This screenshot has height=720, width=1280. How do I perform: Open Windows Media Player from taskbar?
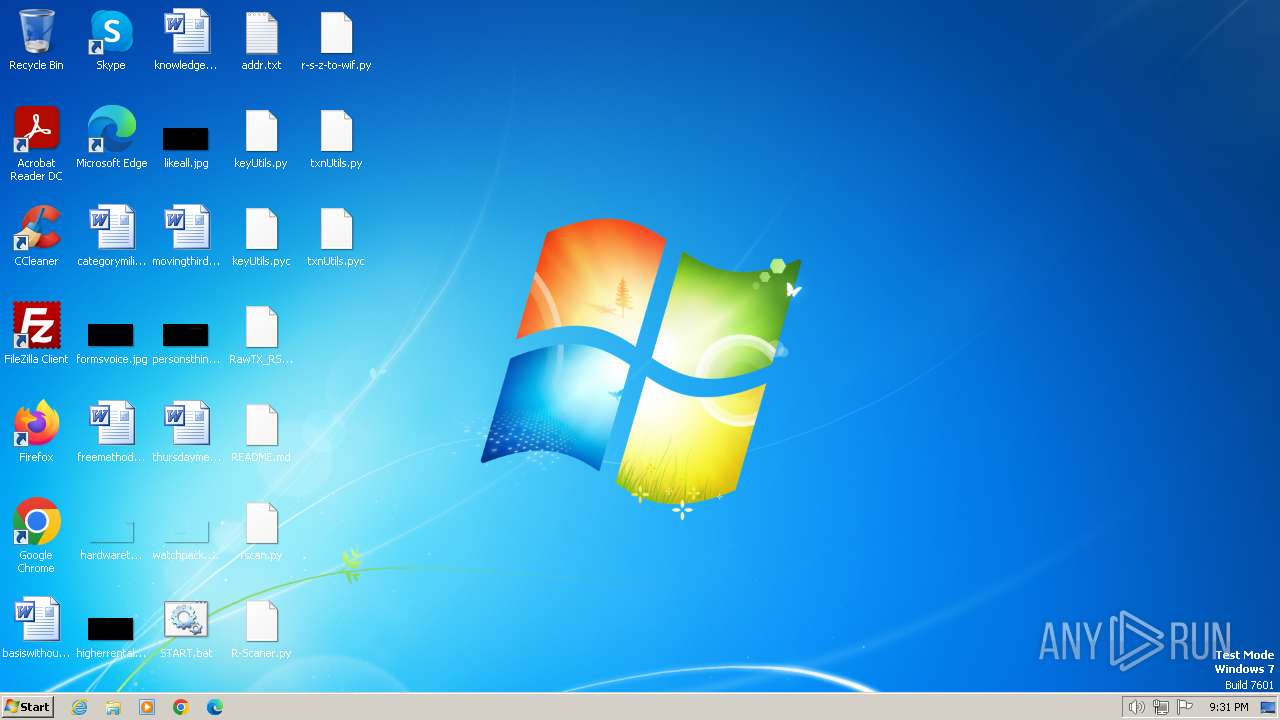point(147,707)
